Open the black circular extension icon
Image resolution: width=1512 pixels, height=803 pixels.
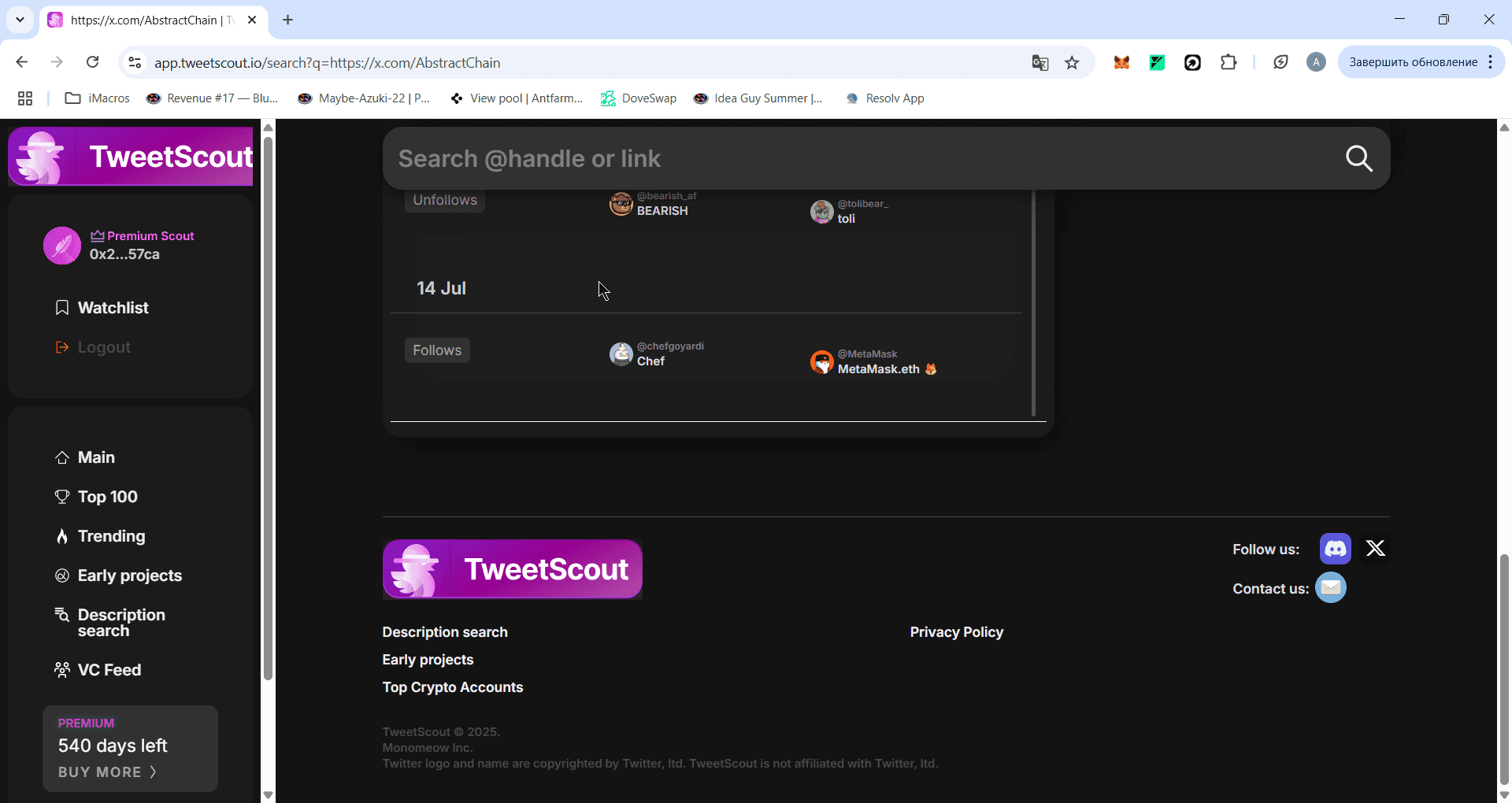click(x=1192, y=62)
